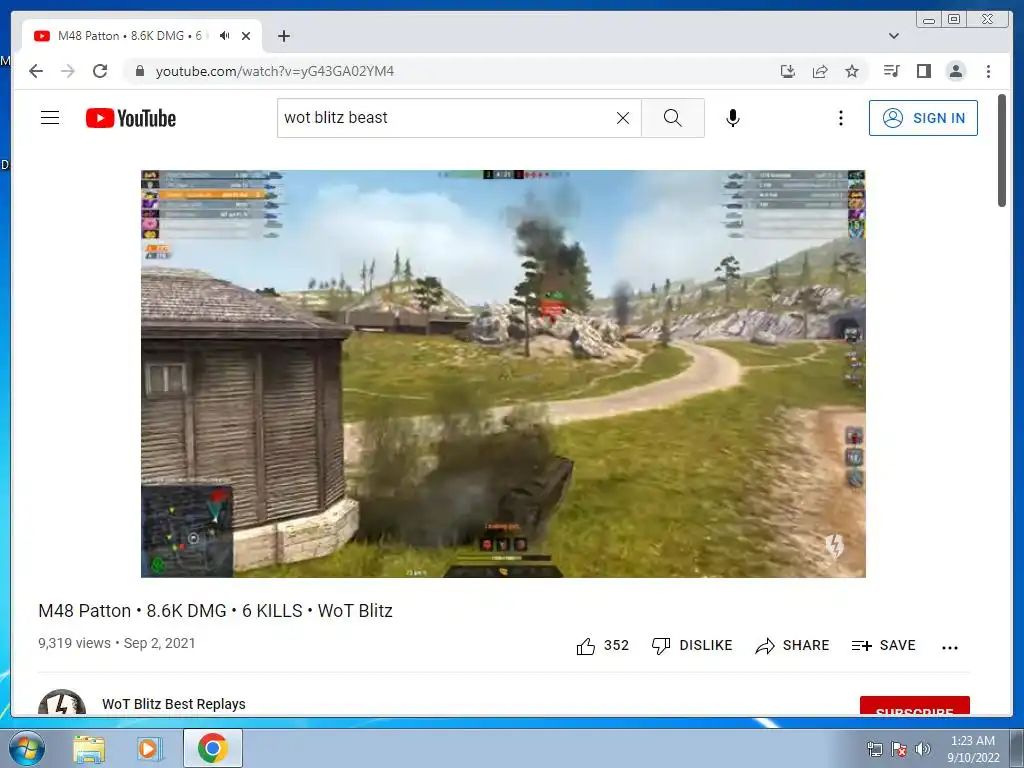
Task: Click the video player to pause
Action: [x=503, y=374]
